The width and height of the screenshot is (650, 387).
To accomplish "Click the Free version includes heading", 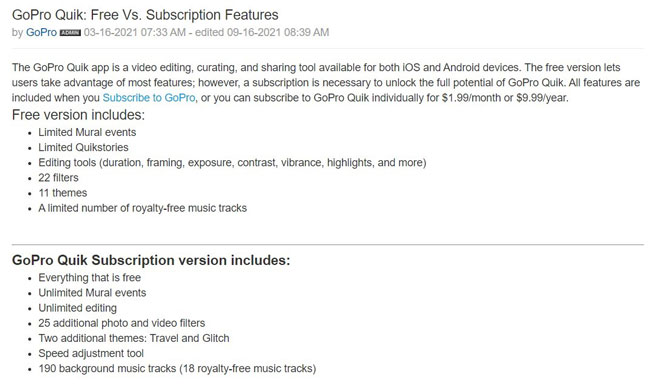I will [x=78, y=115].
